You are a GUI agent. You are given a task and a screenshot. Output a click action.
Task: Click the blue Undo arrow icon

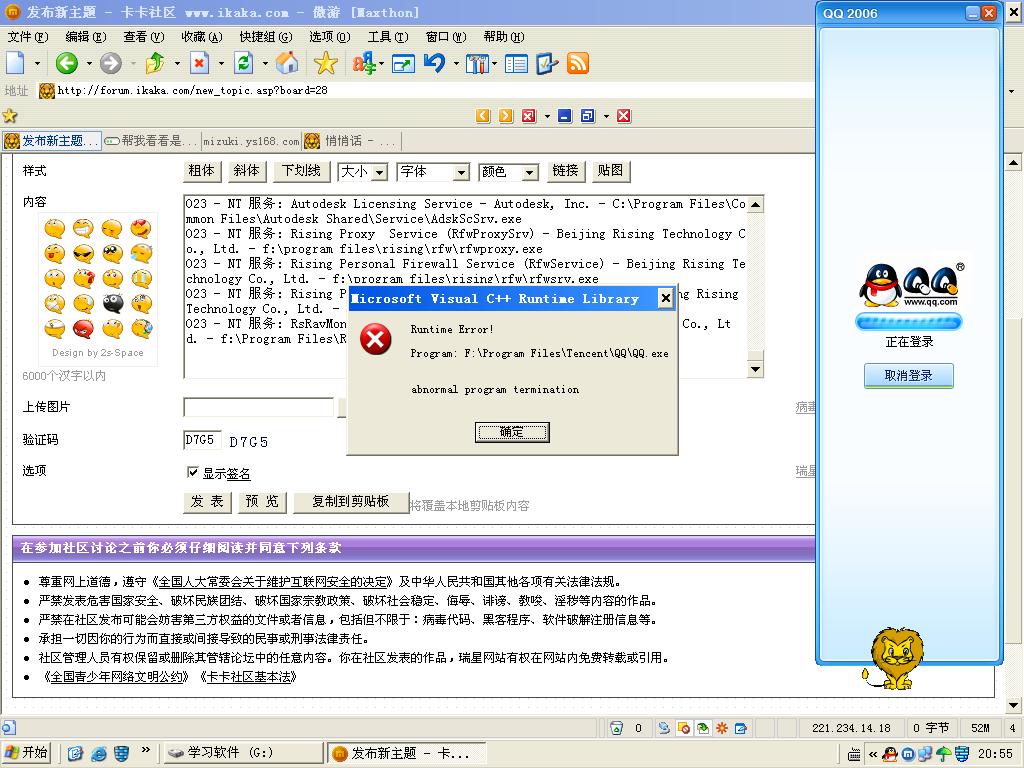pos(434,63)
